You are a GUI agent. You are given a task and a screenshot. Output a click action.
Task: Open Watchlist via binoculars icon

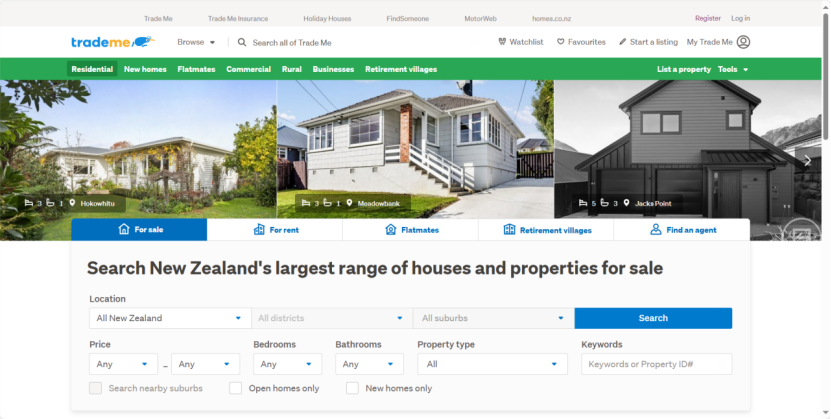(x=502, y=42)
